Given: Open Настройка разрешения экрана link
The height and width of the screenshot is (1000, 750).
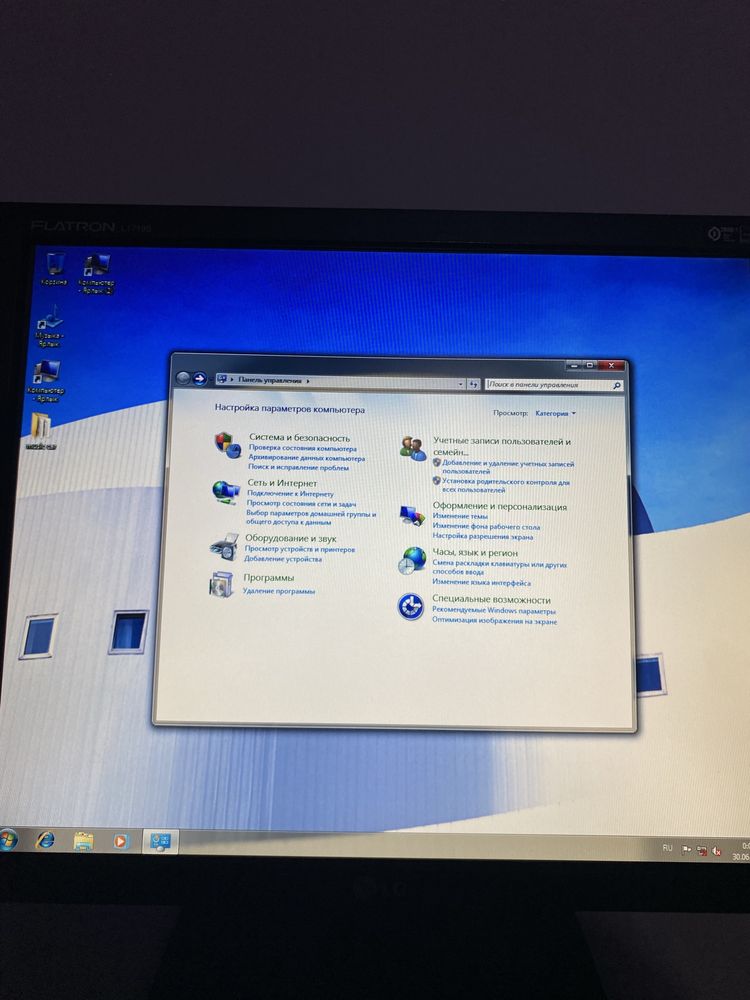Looking at the screenshot, I should pyautogui.click(x=483, y=536).
